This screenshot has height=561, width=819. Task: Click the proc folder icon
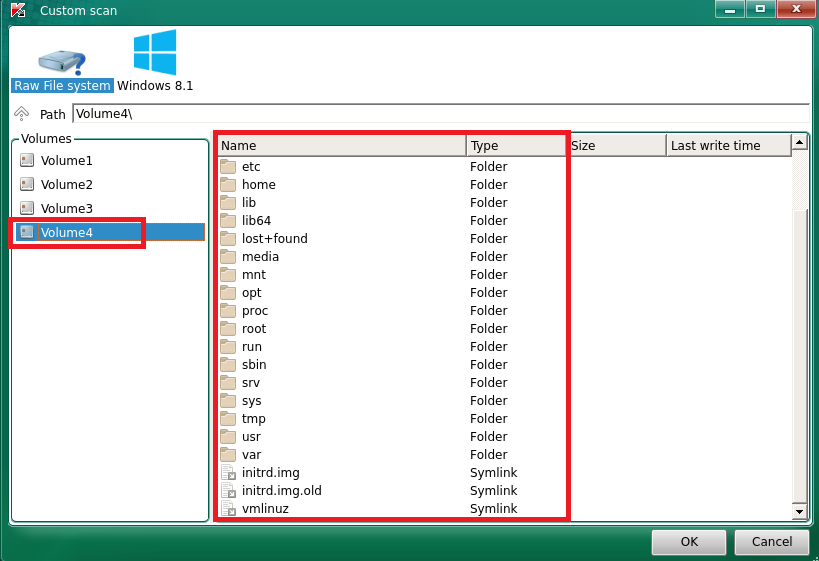pos(228,311)
